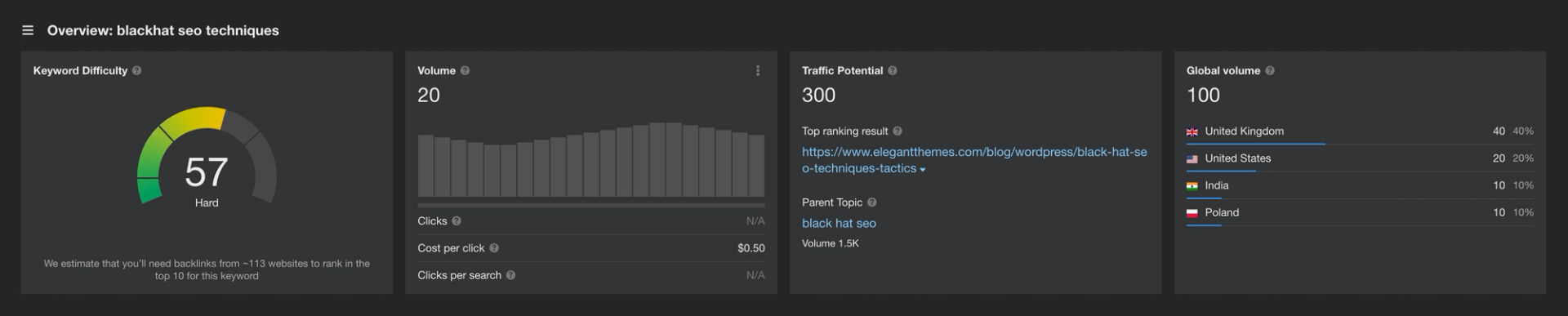
Task: Click the United Kingdom flag icon
Action: pyautogui.click(x=1192, y=131)
